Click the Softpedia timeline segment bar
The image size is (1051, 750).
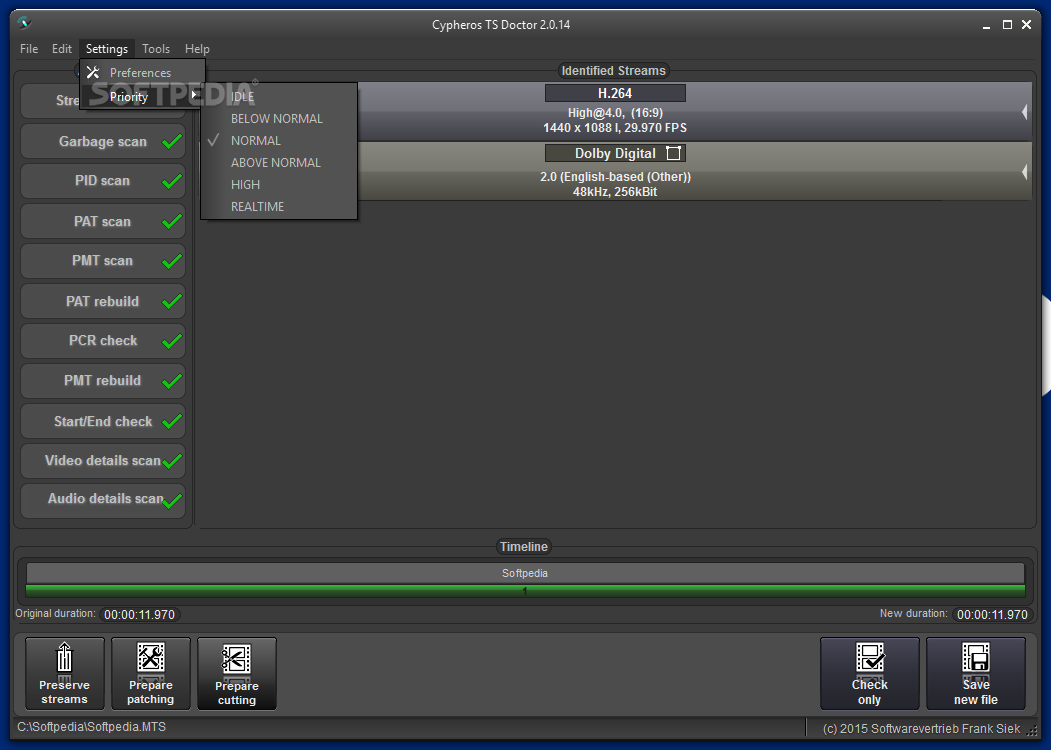525,573
